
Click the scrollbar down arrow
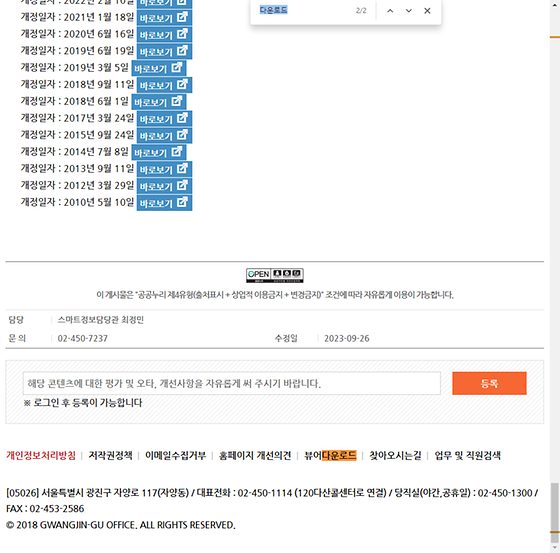click(x=555, y=548)
